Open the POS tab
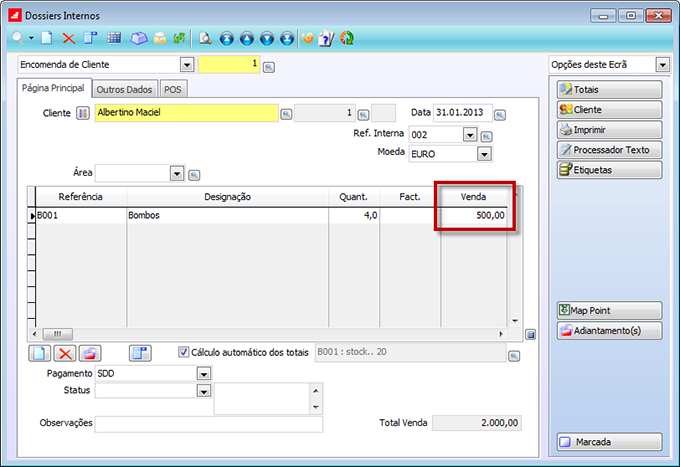This screenshot has height=467, width=680. click(173, 89)
